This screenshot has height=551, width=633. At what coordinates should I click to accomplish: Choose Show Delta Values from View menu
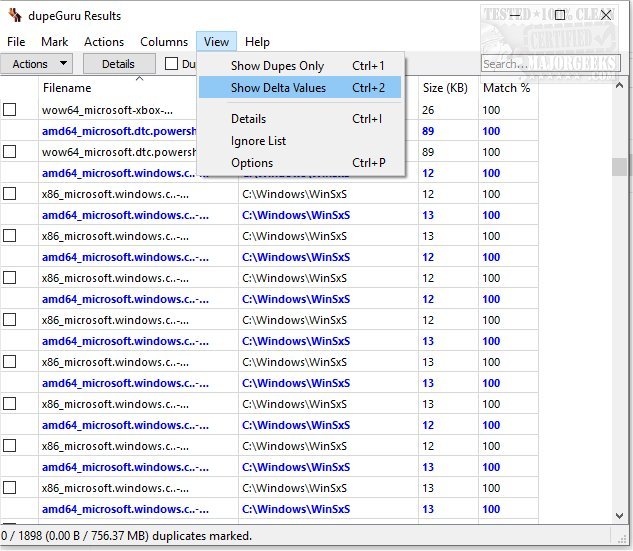(x=278, y=88)
